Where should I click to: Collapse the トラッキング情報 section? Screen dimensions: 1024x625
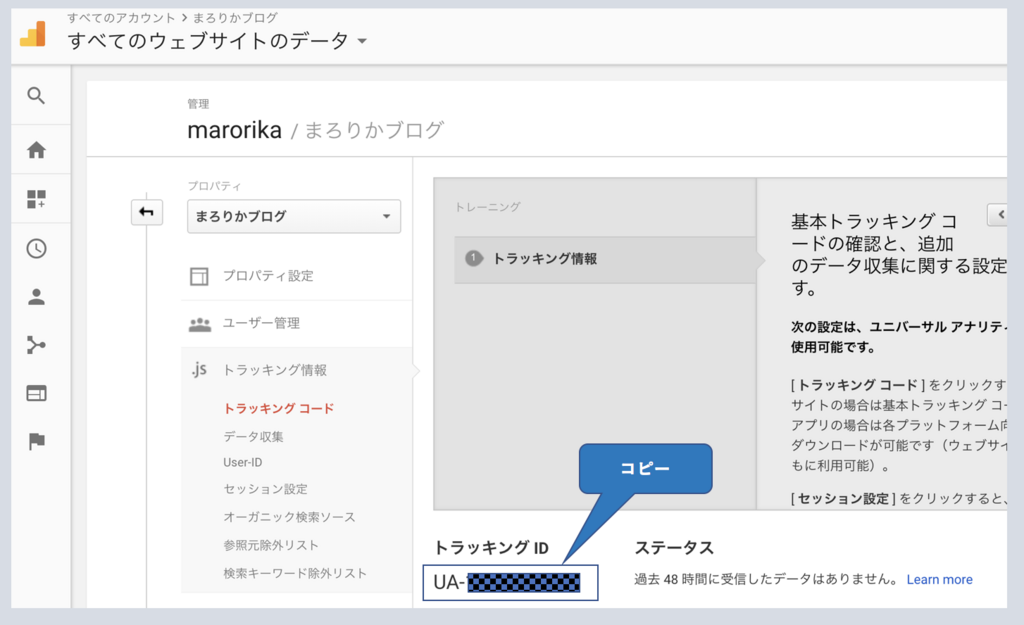274,370
